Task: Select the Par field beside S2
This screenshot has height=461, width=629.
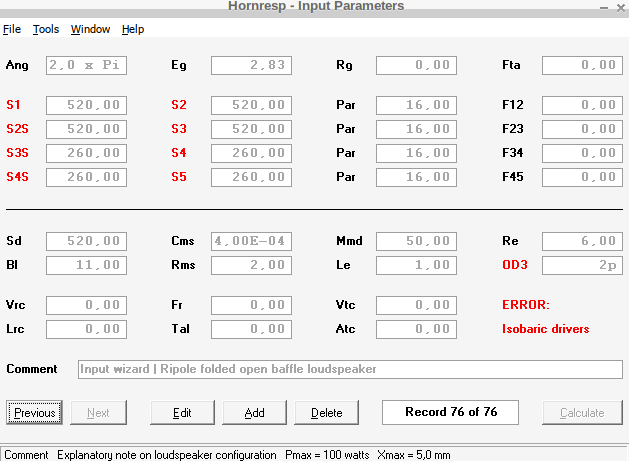Action: [416, 105]
